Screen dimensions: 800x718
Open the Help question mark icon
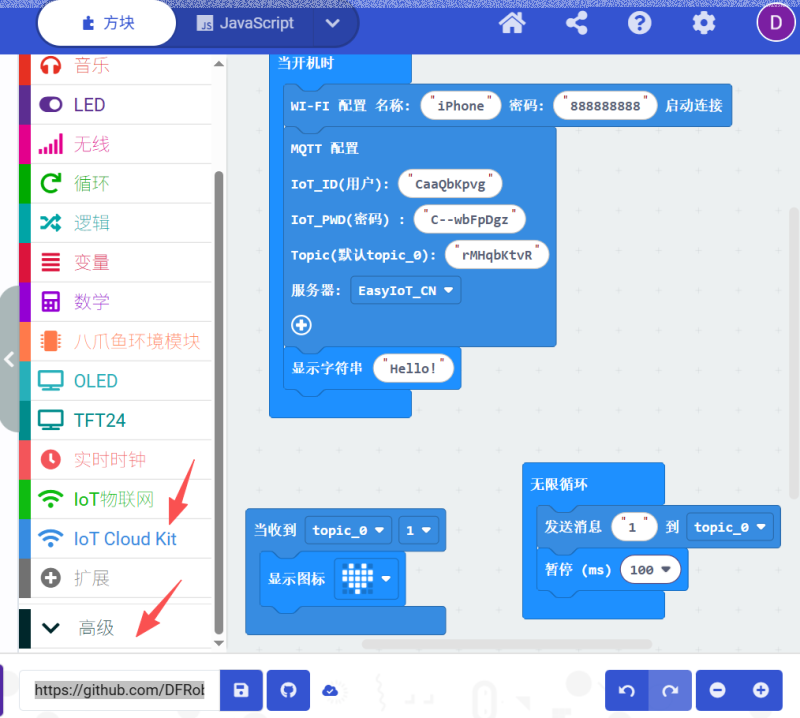640,23
